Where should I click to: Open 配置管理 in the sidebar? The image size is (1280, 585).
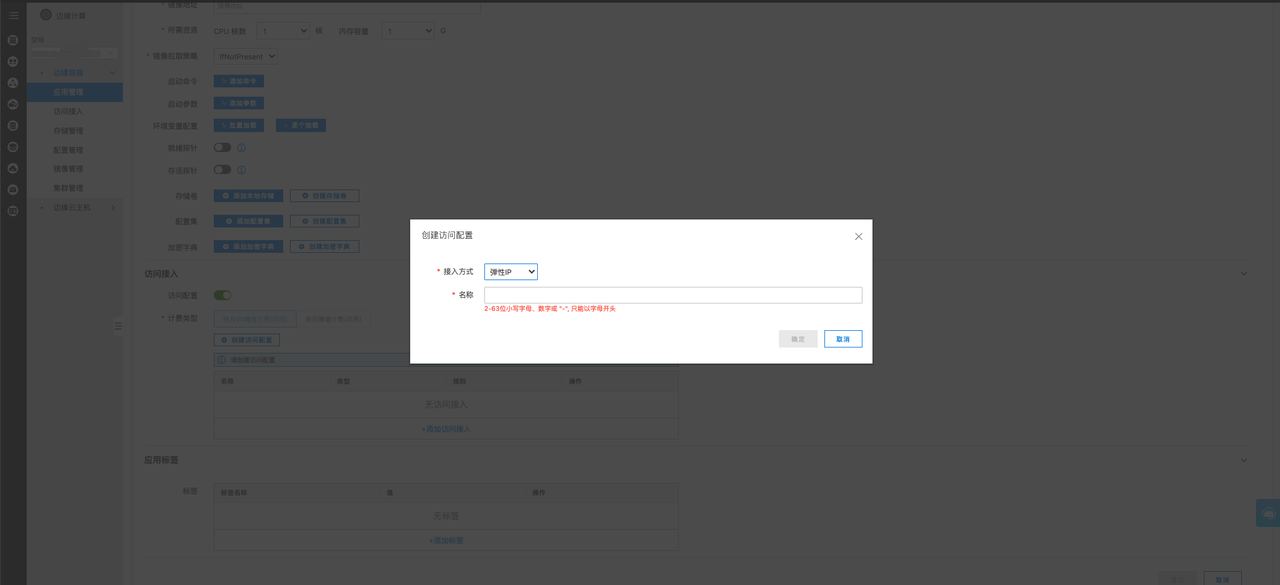(68, 149)
